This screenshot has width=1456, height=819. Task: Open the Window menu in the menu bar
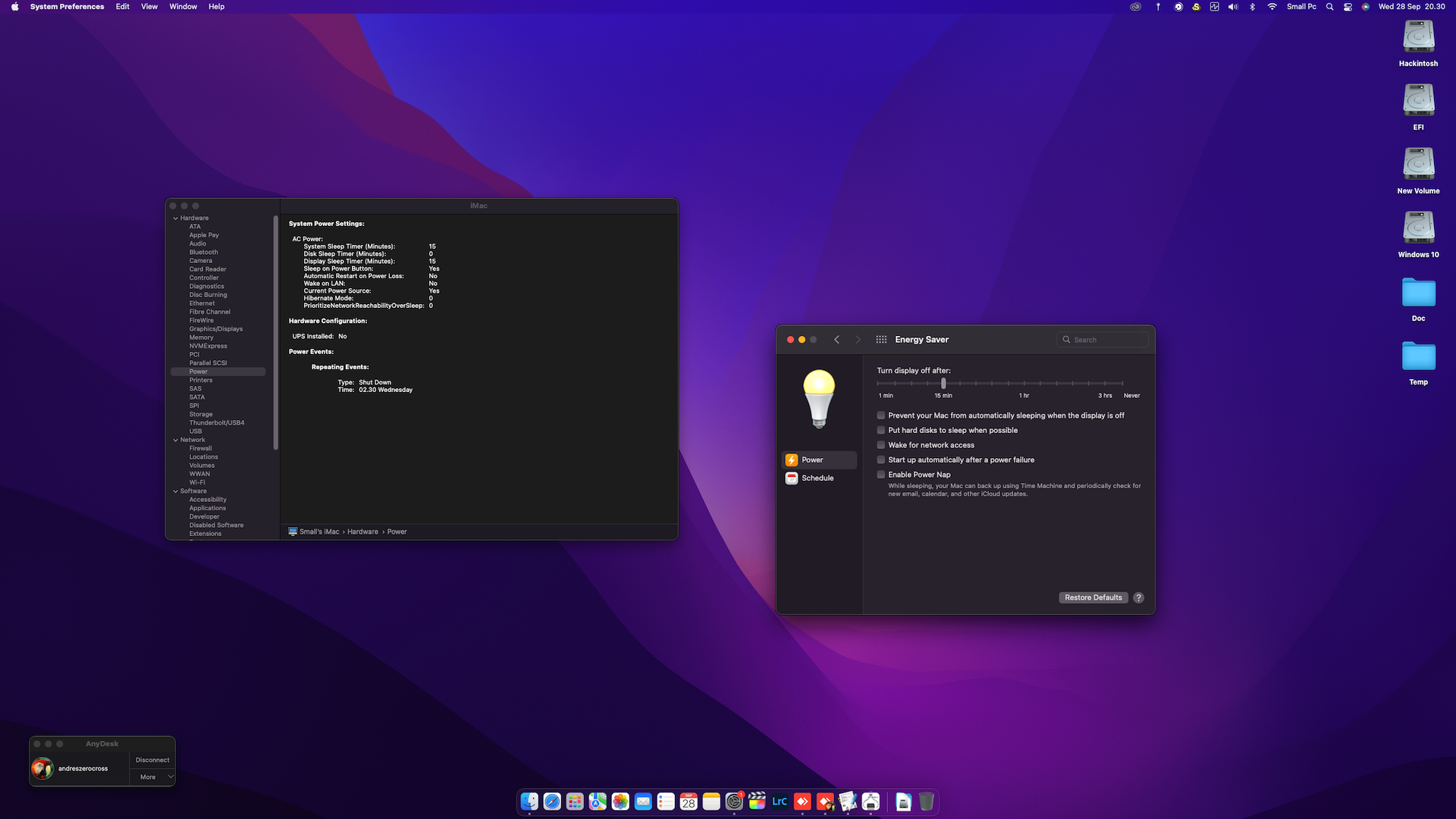(x=183, y=7)
